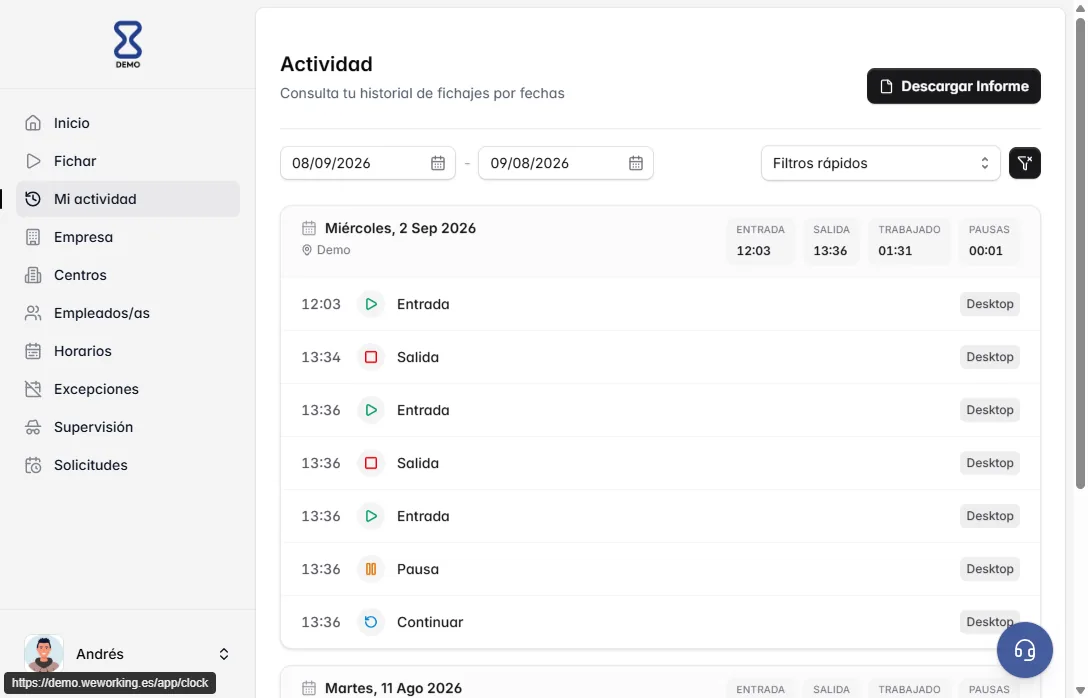Click the hourglass DEMO logo
1088x698 pixels.
pyautogui.click(x=128, y=44)
